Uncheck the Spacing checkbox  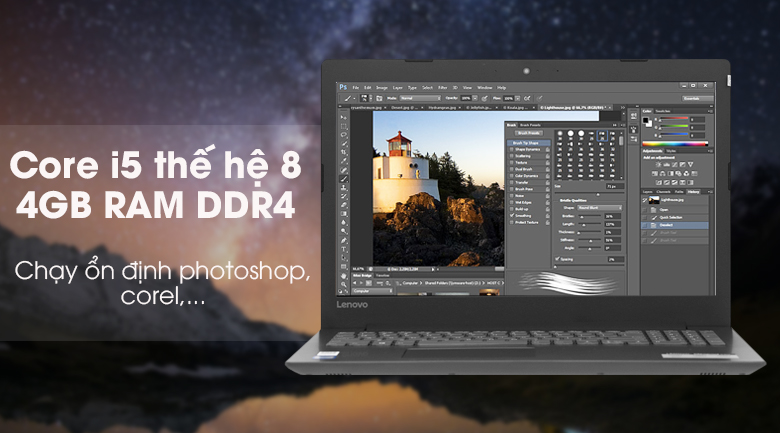pos(557,259)
